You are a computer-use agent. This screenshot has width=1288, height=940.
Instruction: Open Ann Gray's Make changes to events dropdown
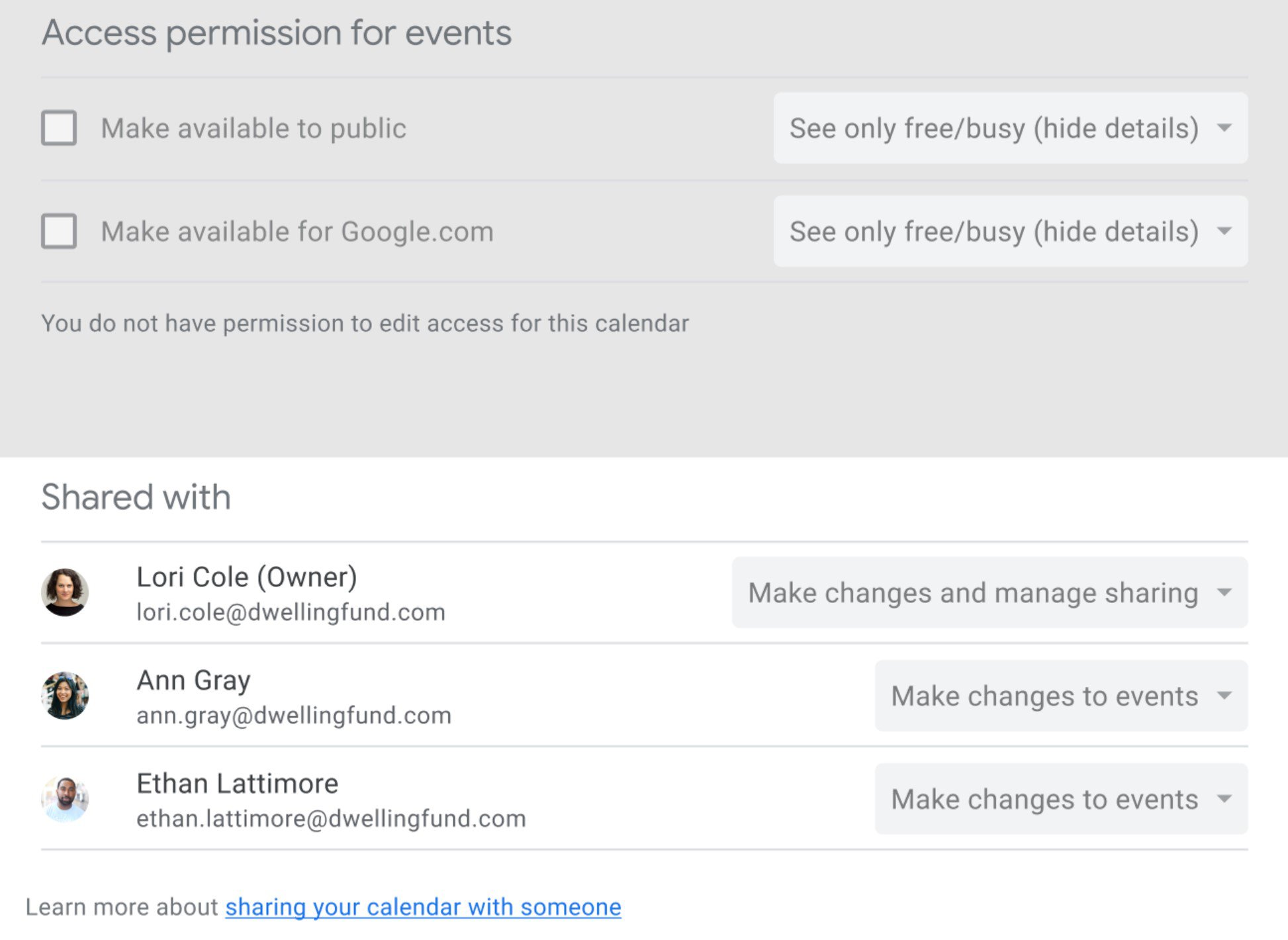1044,696
